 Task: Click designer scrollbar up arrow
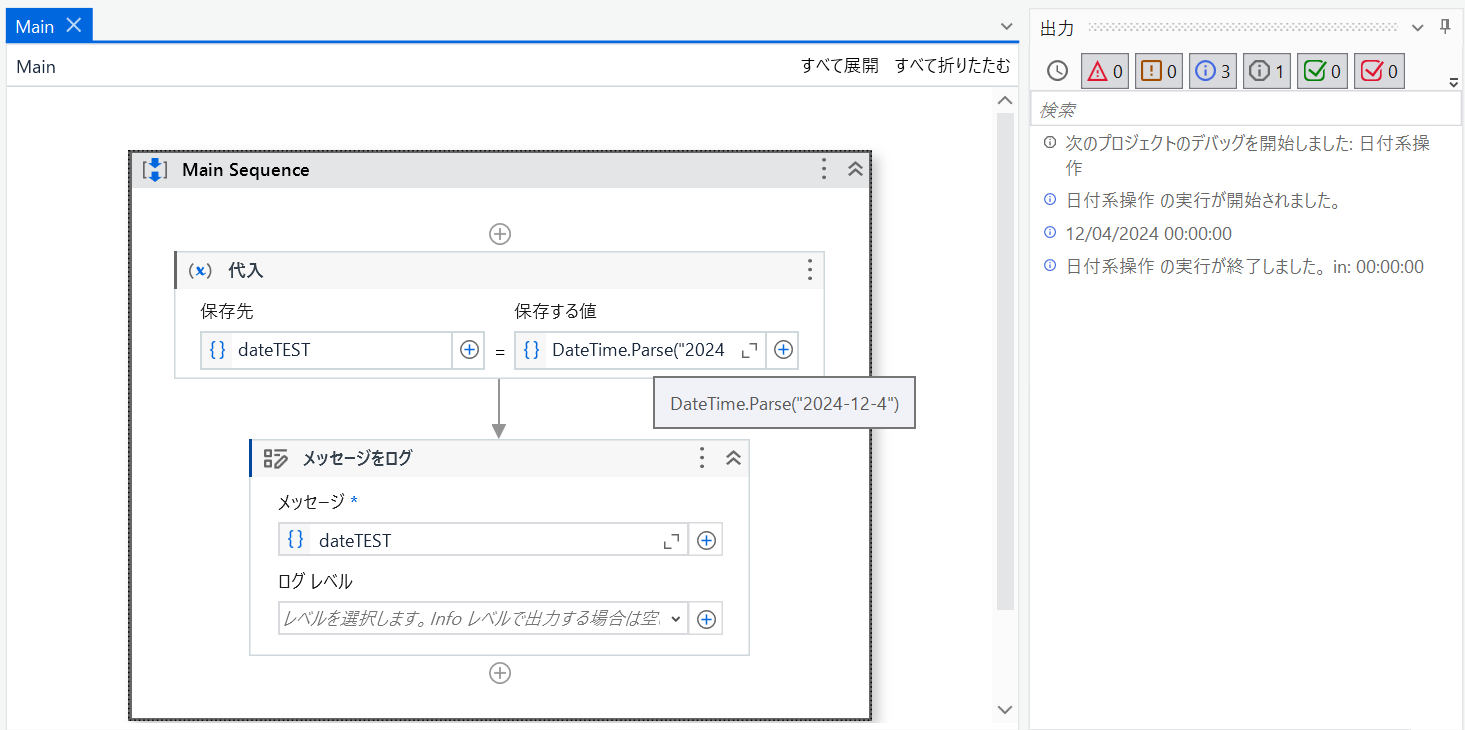(1006, 100)
